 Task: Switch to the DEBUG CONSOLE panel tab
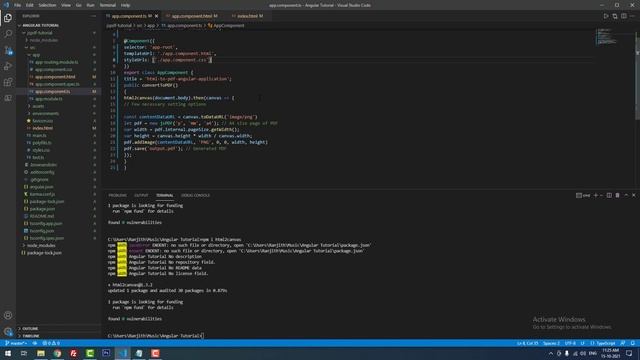[196, 196]
